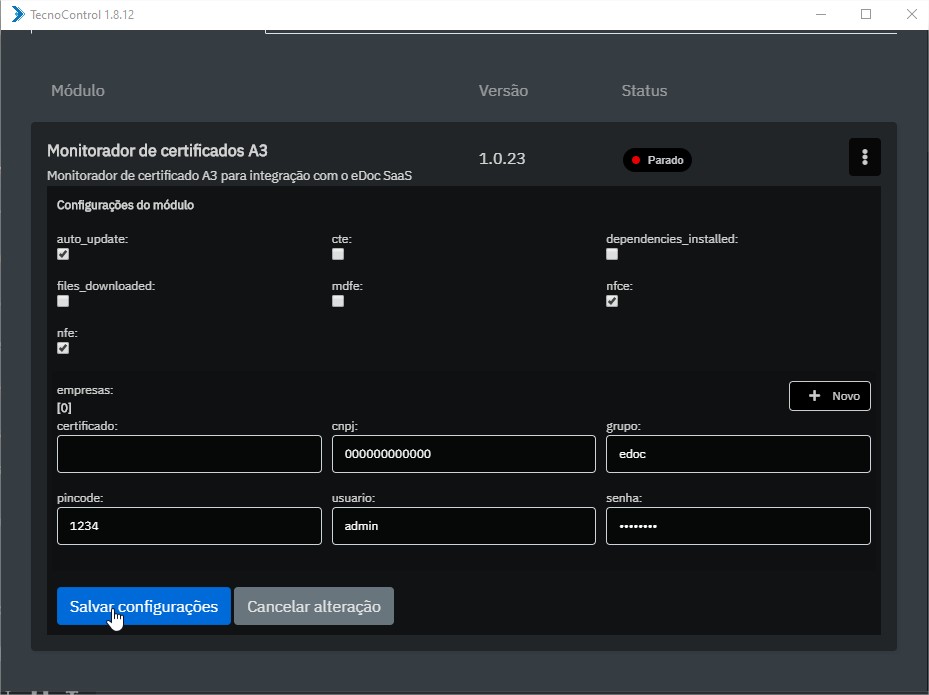The image size is (929, 695).
Task: Maximize the TecnoControl window
Action: [x=866, y=14]
